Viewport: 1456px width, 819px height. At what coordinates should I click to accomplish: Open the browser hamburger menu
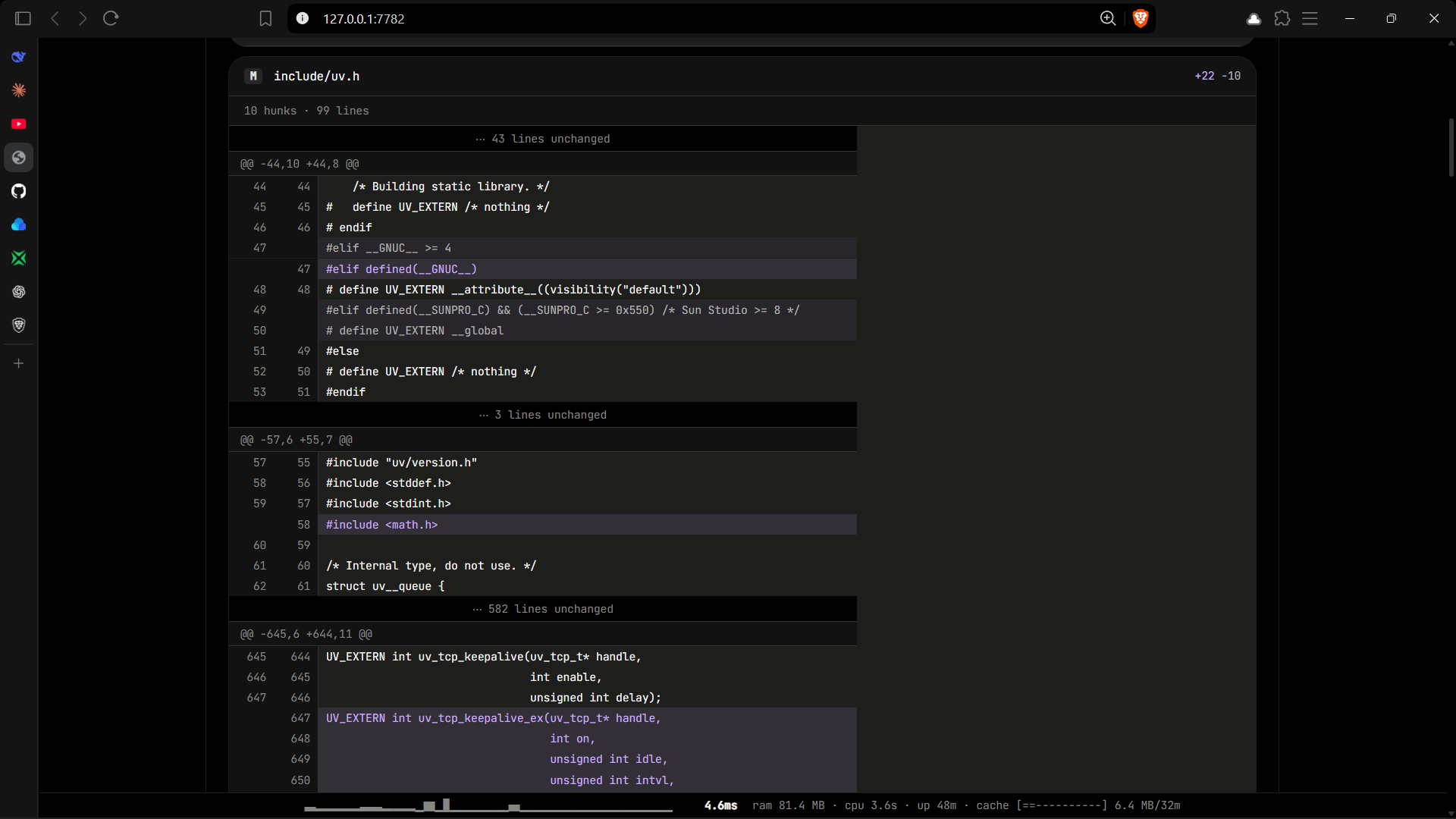1310,18
